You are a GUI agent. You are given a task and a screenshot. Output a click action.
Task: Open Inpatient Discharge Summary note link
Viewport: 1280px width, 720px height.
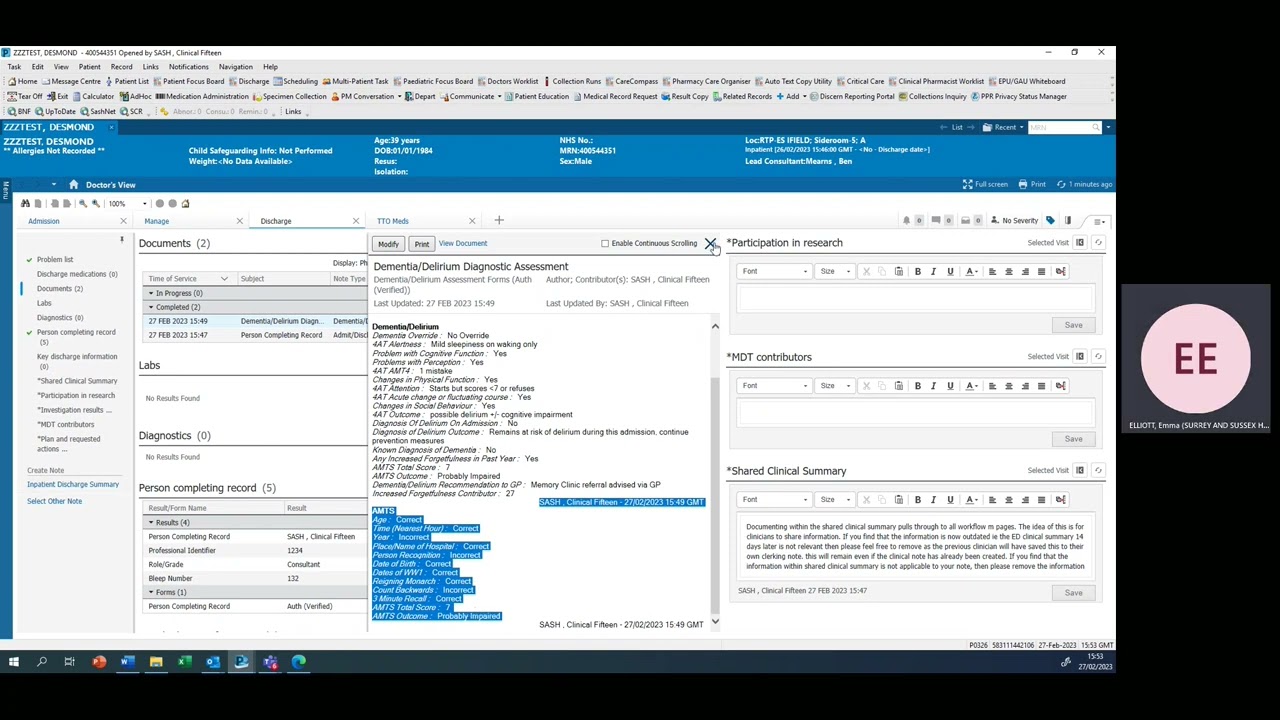tap(73, 484)
